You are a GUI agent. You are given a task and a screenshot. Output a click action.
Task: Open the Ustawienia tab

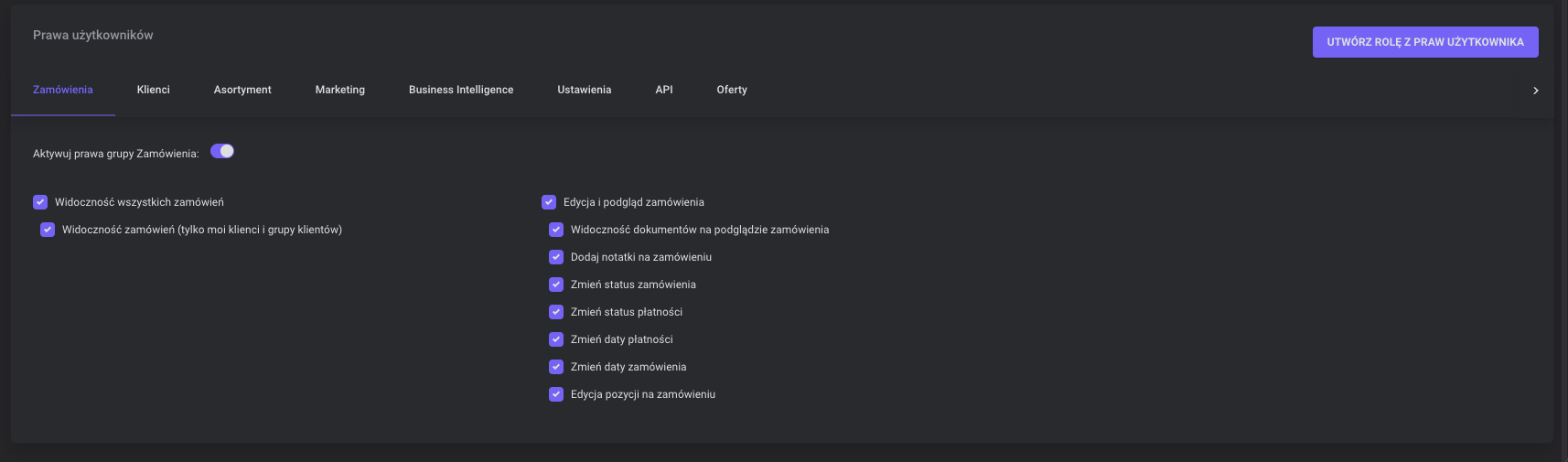585,90
